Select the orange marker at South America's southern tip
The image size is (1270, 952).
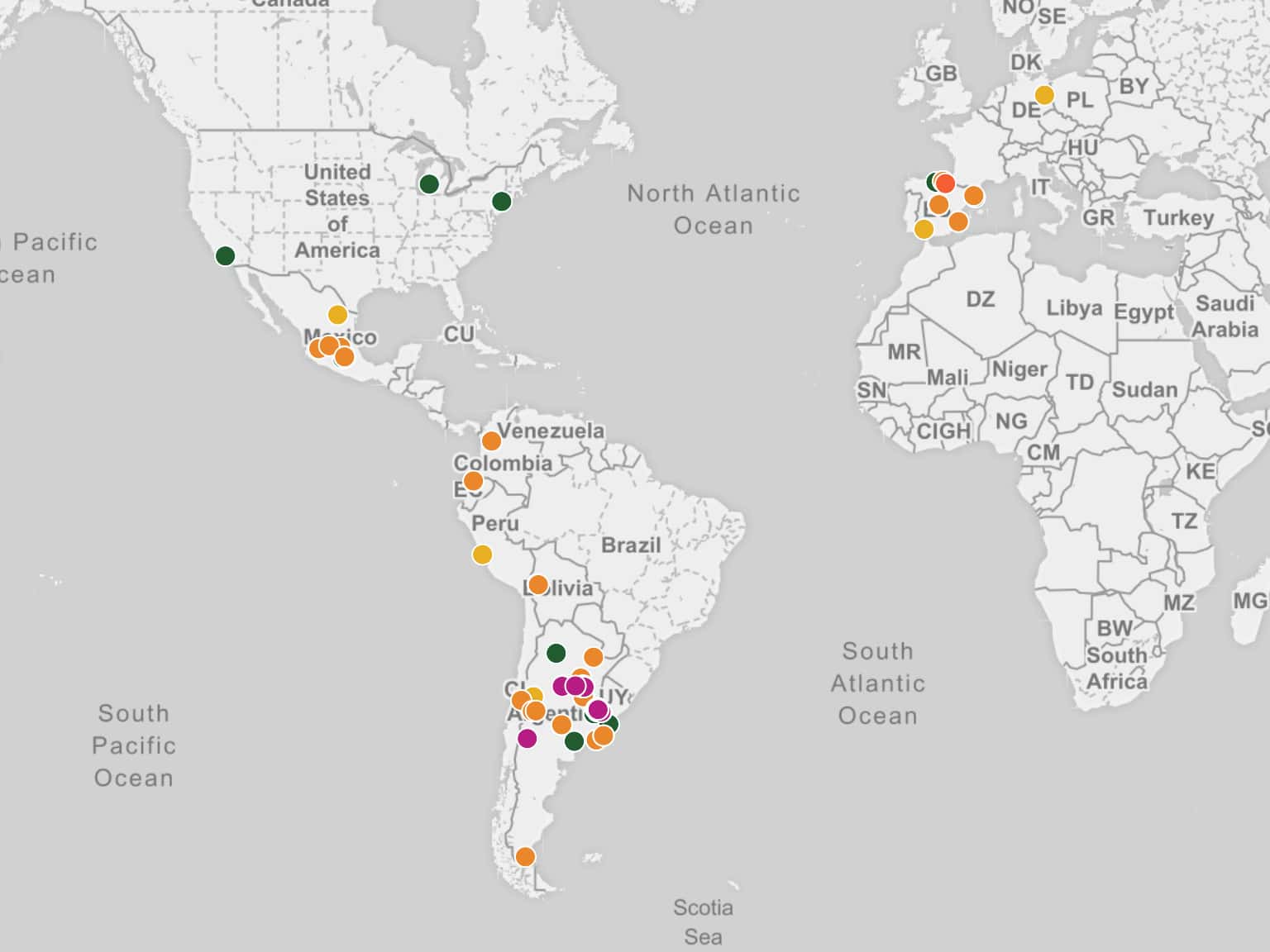pos(525,856)
